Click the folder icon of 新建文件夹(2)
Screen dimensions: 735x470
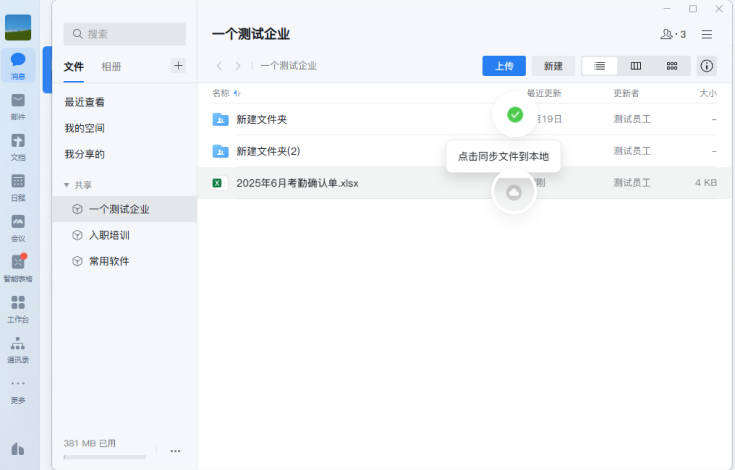220,151
